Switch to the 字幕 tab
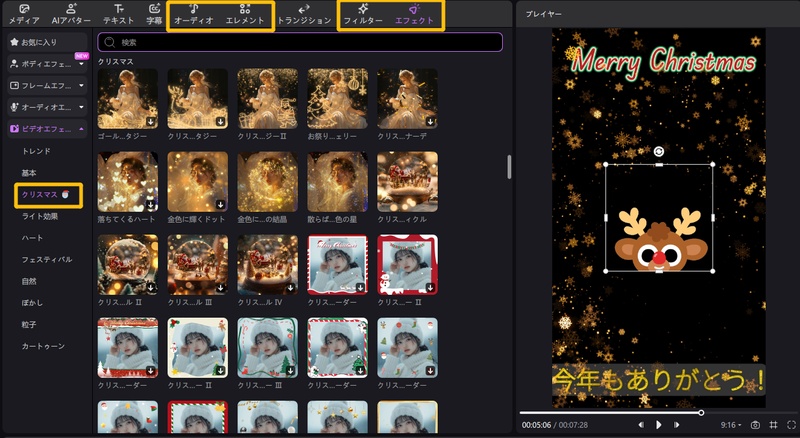This screenshot has height=438, width=800. (x=154, y=14)
